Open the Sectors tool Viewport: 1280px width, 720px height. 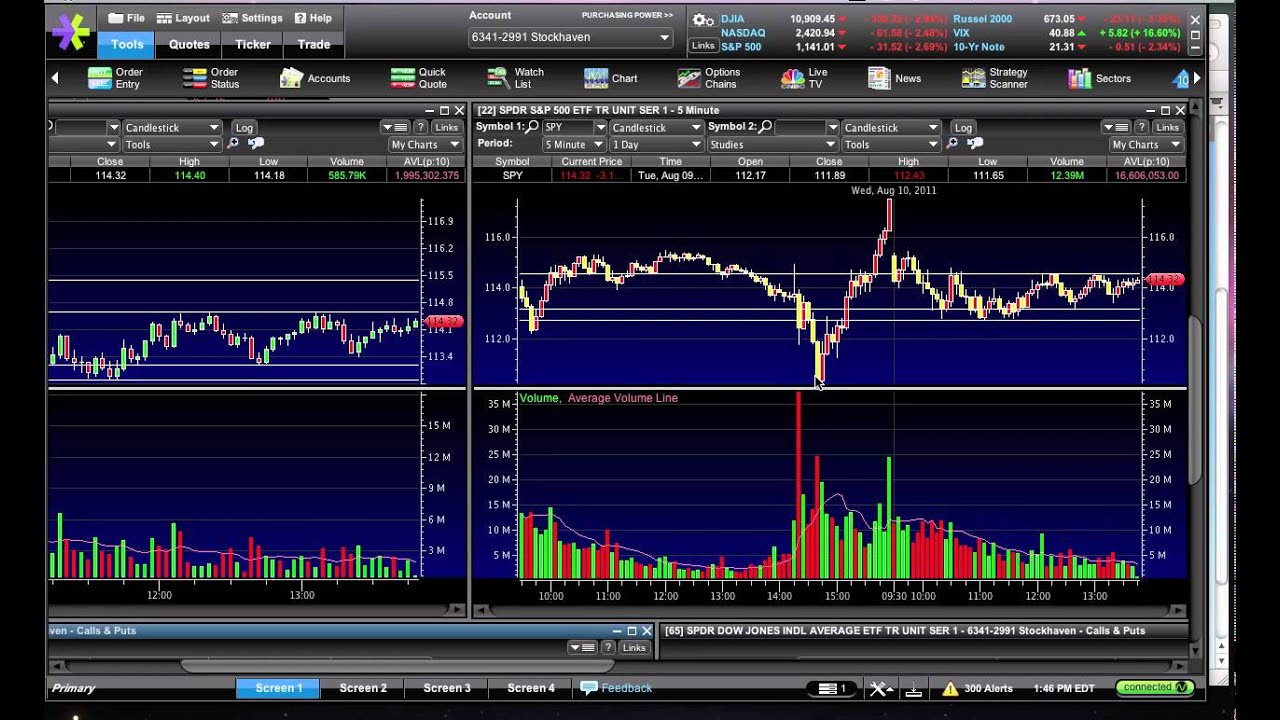[1099, 78]
